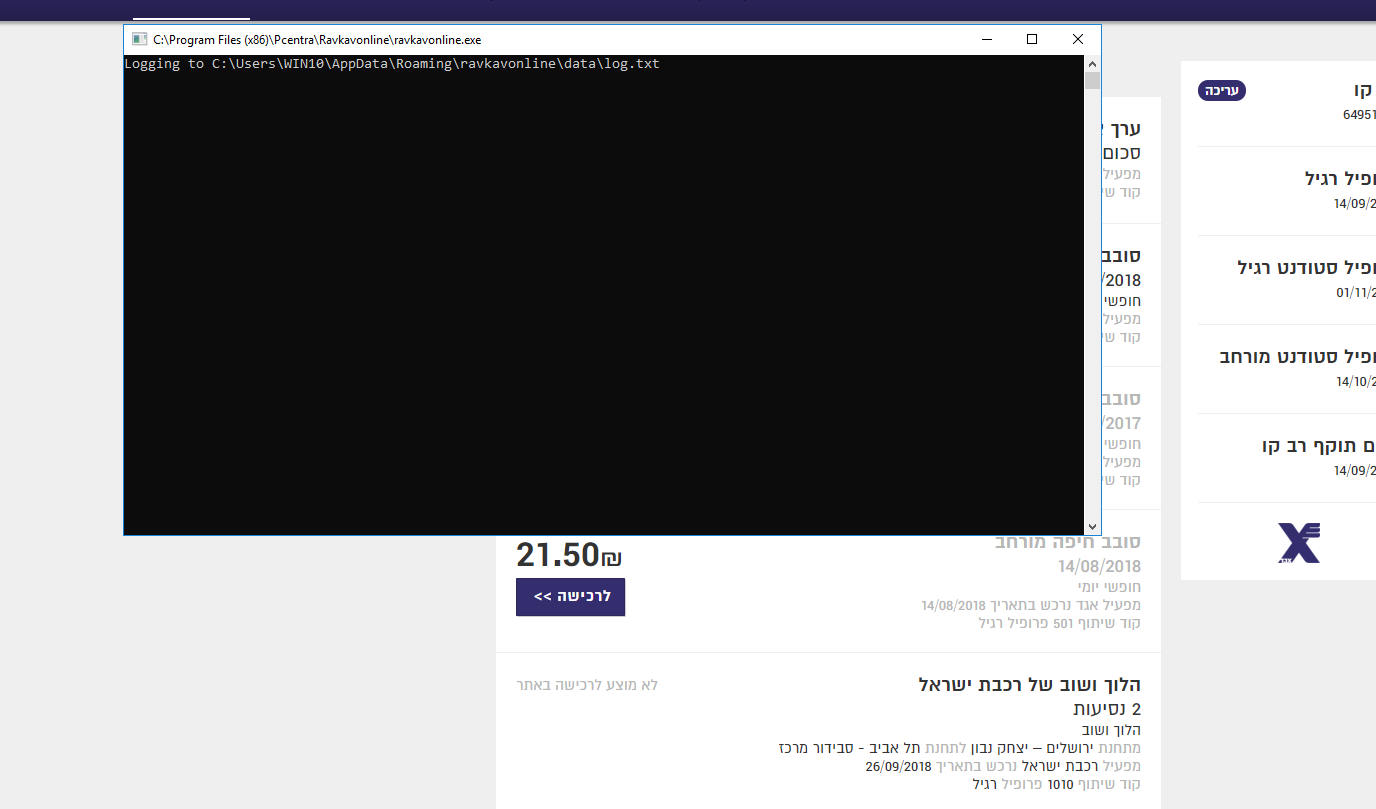The width and height of the screenshot is (1376, 809).
Task: Click the Egged X logo in sidebar
Action: (x=1299, y=542)
